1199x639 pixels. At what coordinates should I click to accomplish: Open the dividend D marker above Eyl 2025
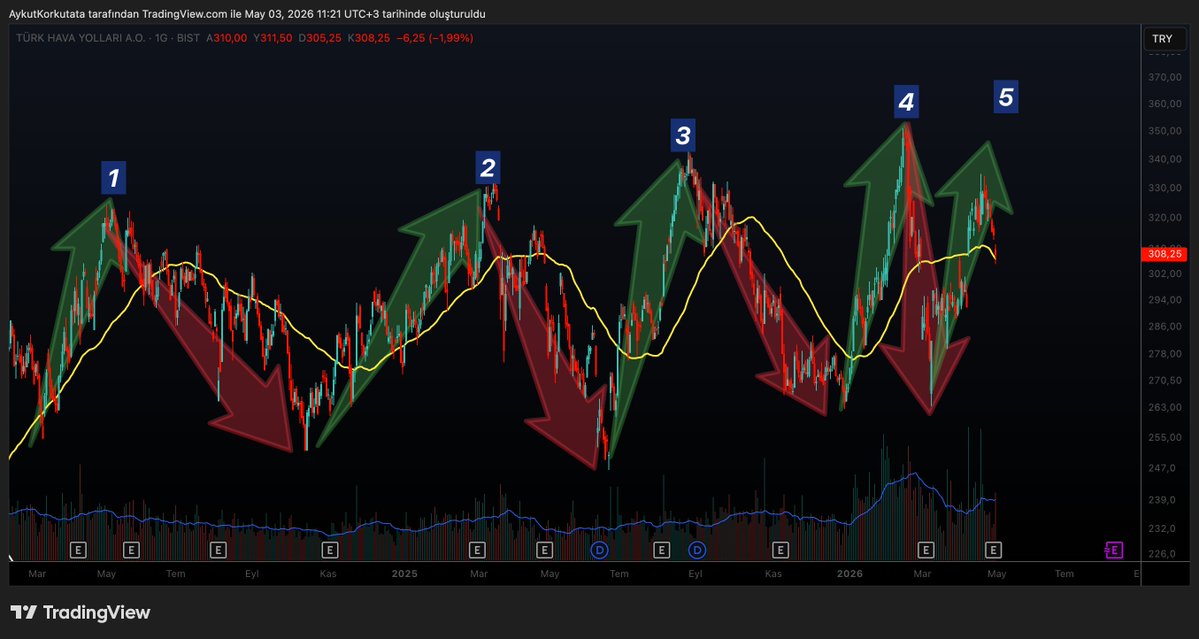pyautogui.click(x=697, y=550)
